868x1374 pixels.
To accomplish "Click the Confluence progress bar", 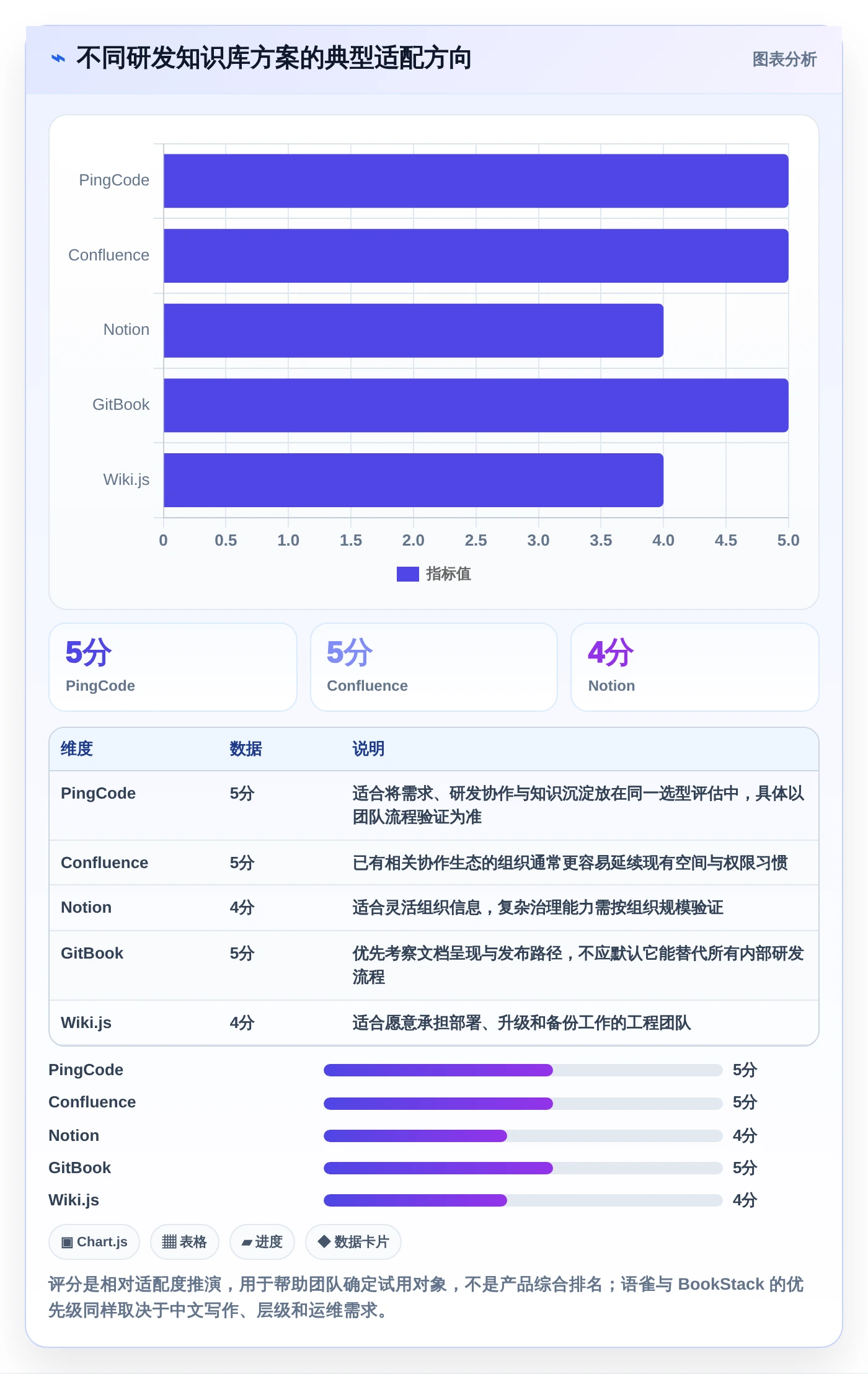I will (523, 1103).
